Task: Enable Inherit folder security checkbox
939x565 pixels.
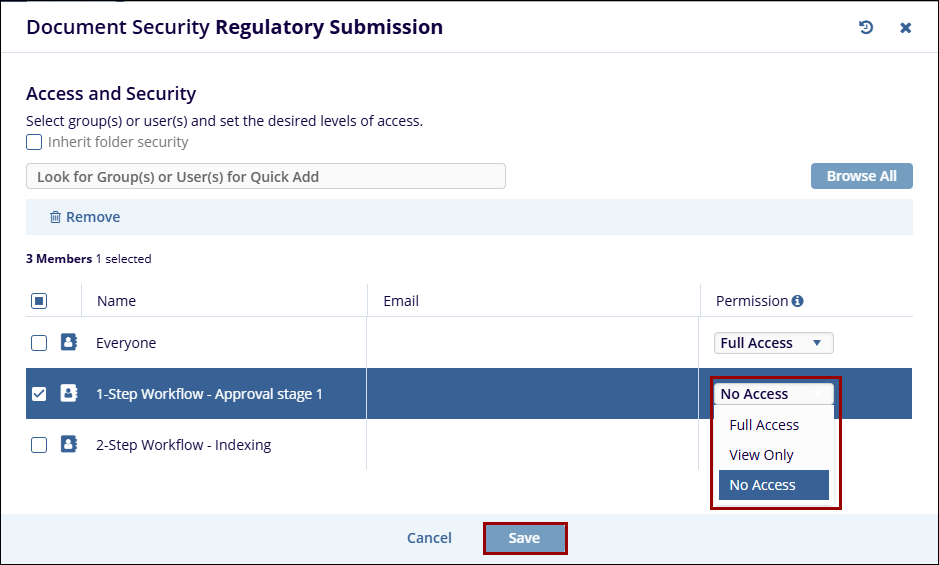Action: point(34,142)
